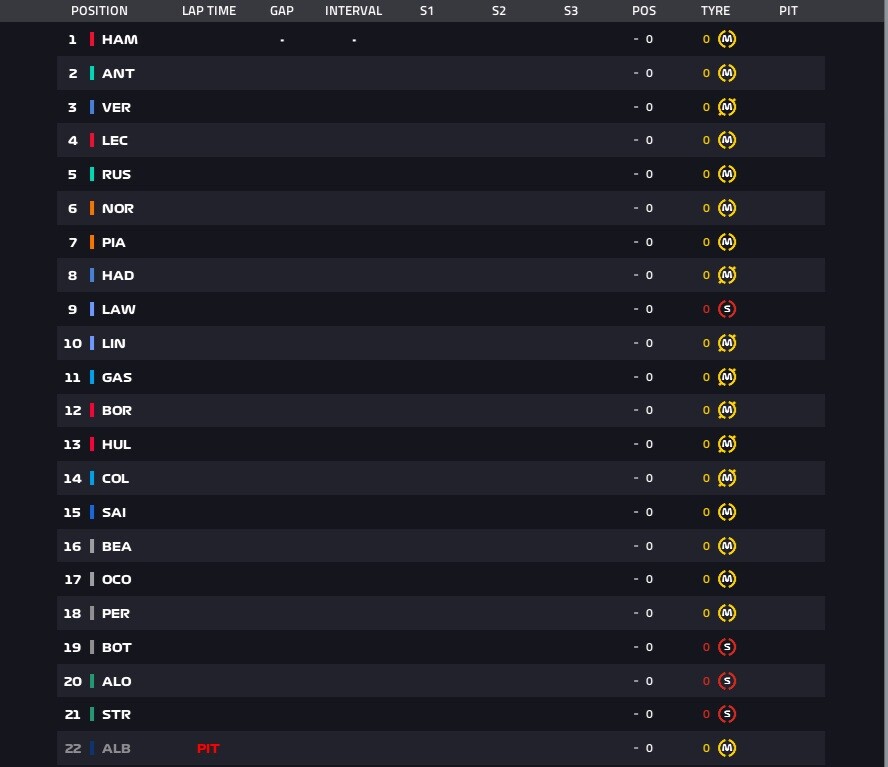Select BOT's red soft tyre icon

point(727,647)
